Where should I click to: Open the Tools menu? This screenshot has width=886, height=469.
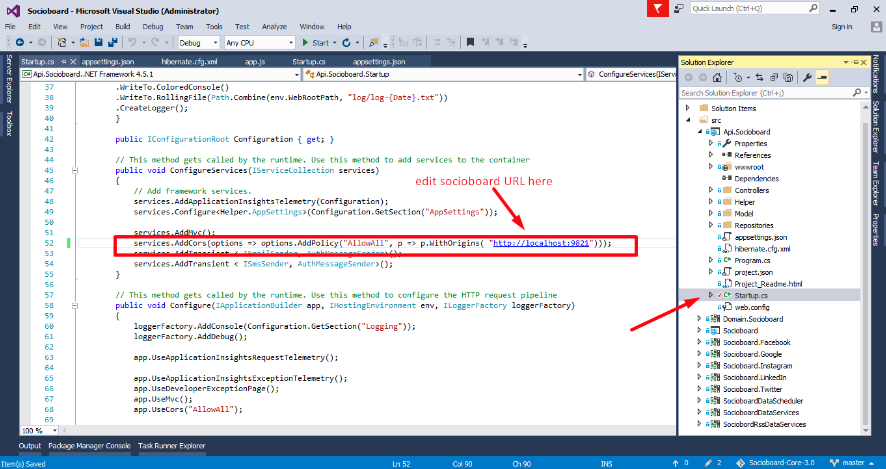214,27
